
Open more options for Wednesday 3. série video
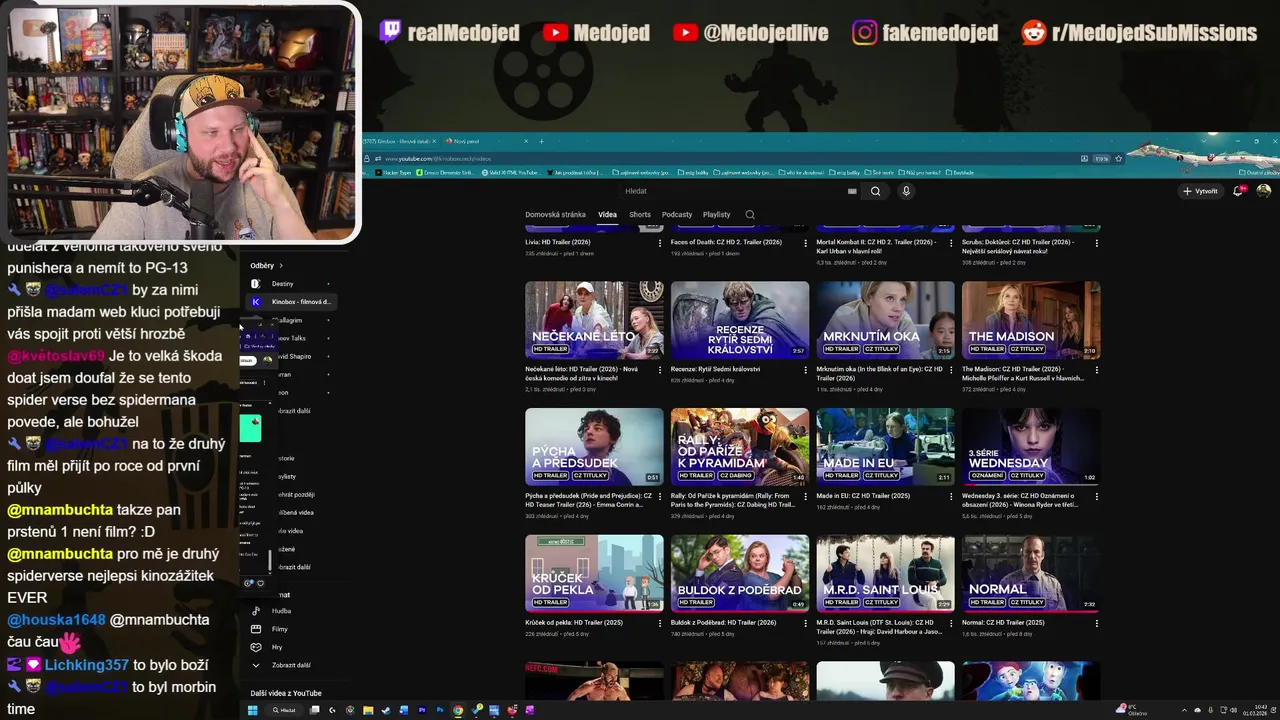click(x=1097, y=497)
